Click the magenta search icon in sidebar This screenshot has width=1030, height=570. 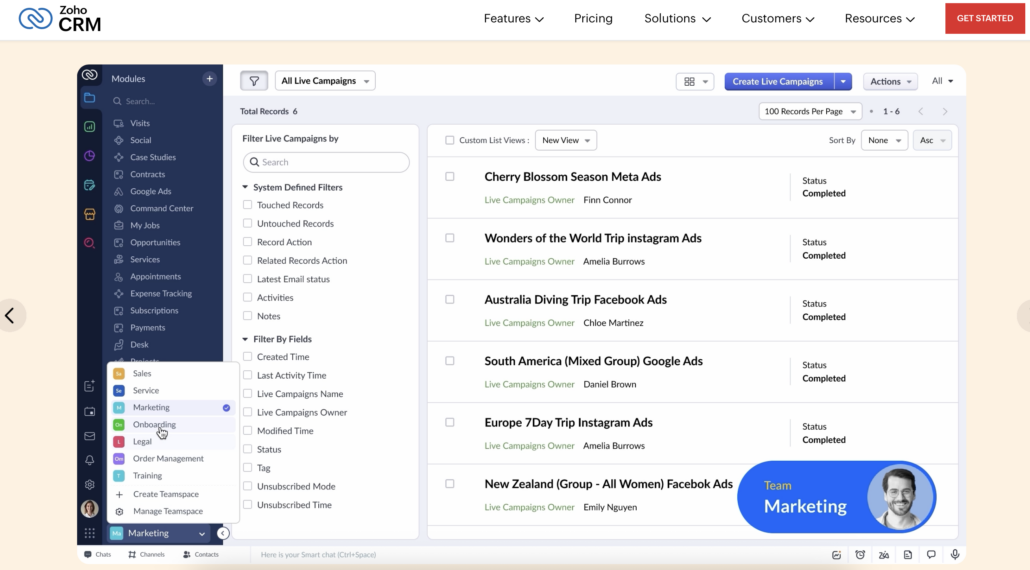coord(89,243)
